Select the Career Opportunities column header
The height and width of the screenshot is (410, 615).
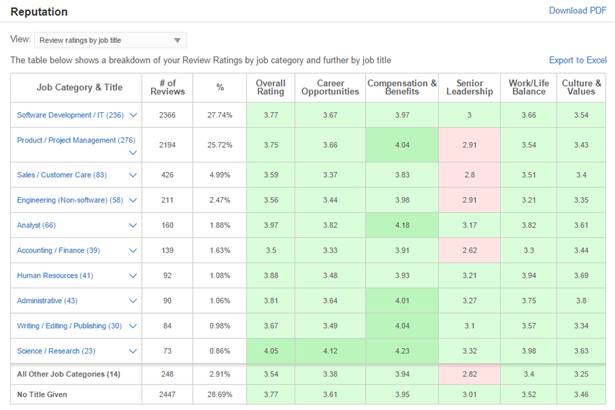[x=330, y=87]
